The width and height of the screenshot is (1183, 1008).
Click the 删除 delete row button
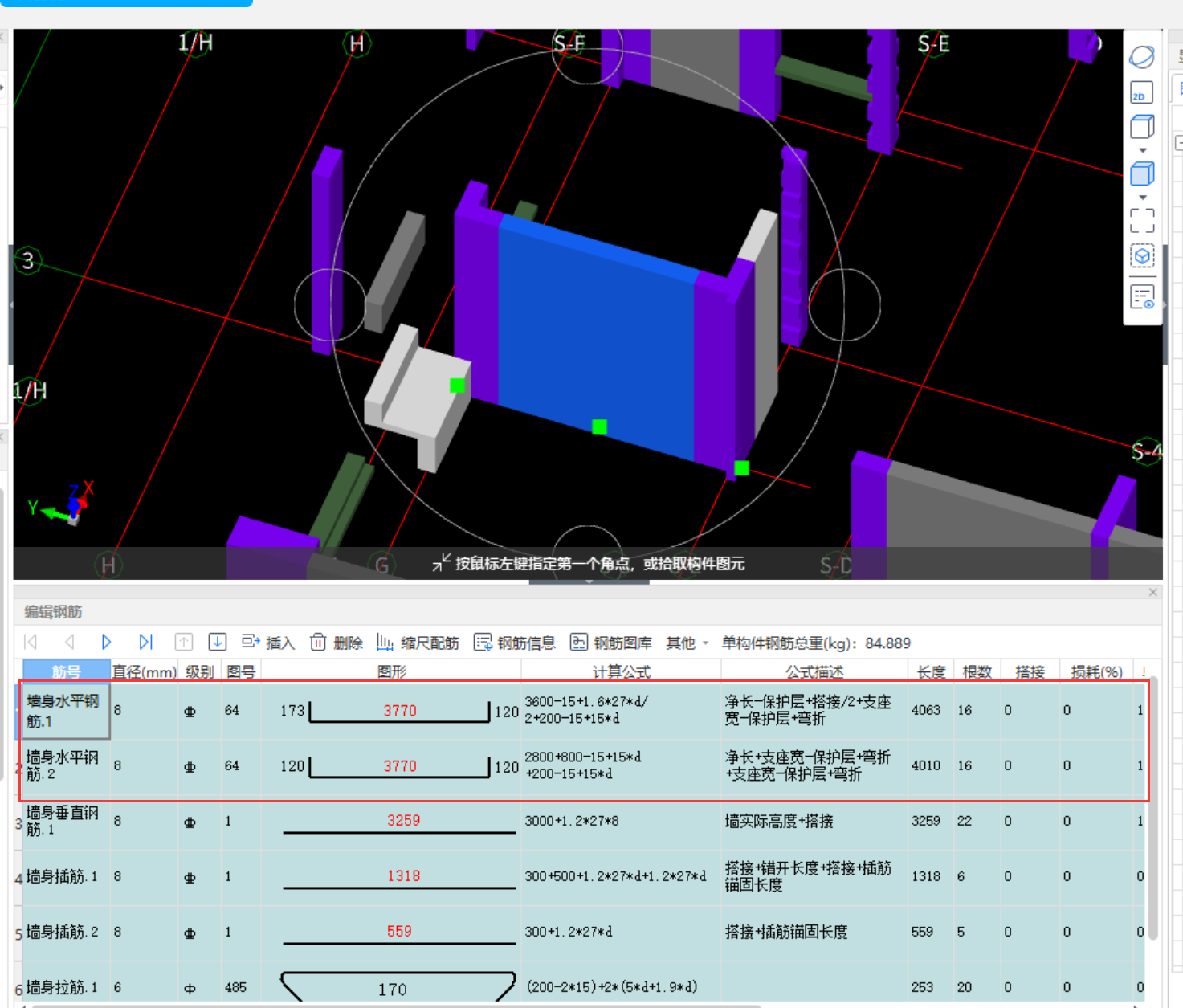pos(337,643)
